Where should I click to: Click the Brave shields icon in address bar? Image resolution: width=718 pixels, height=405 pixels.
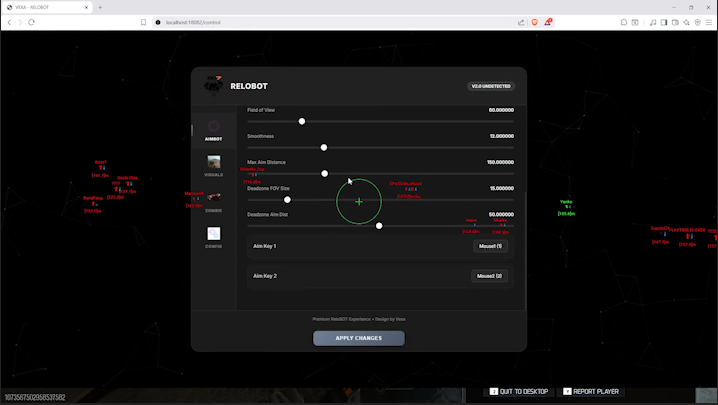pyautogui.click(x=534, y=22)
